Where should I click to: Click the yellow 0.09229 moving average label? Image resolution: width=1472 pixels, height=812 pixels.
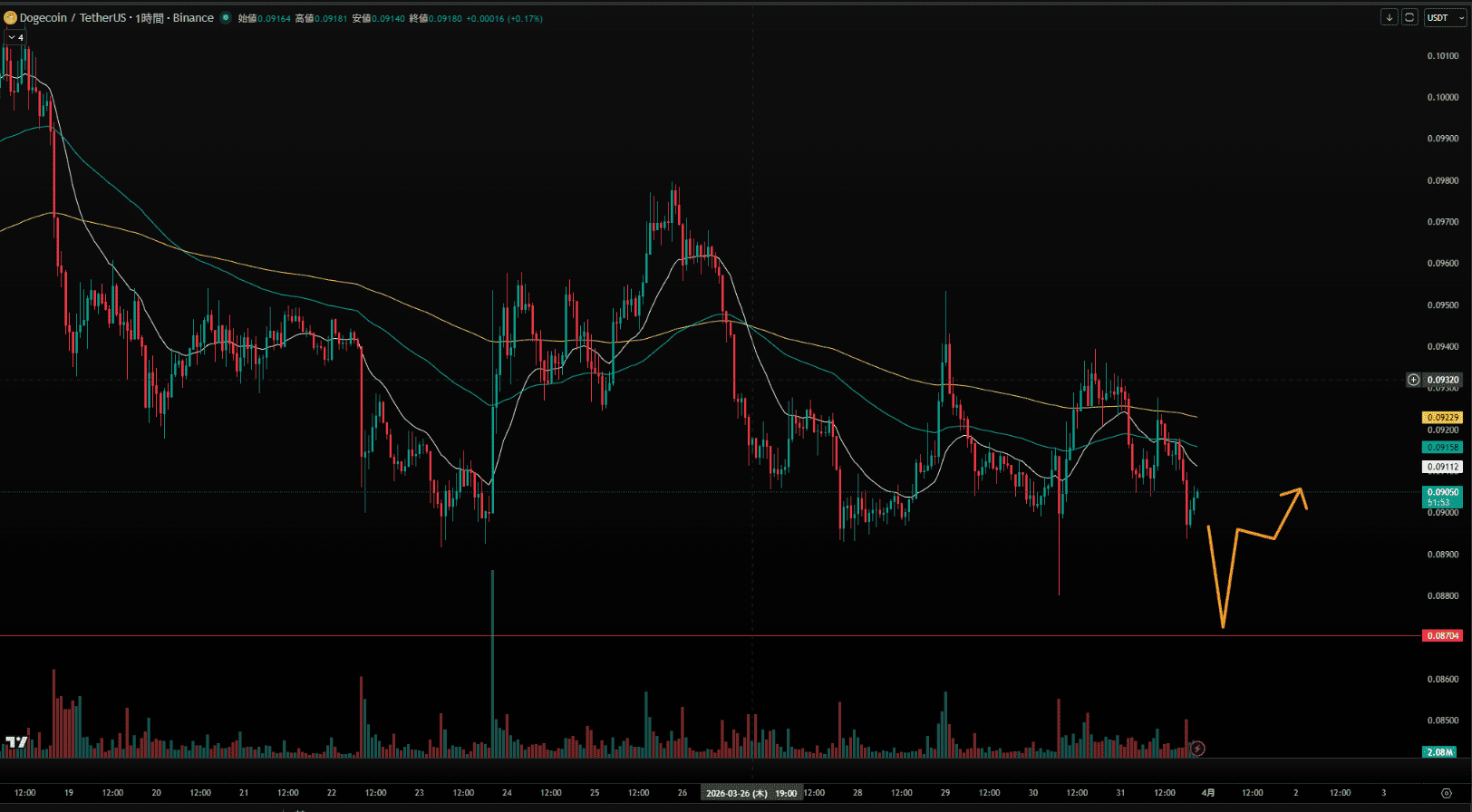[1442, 418]
